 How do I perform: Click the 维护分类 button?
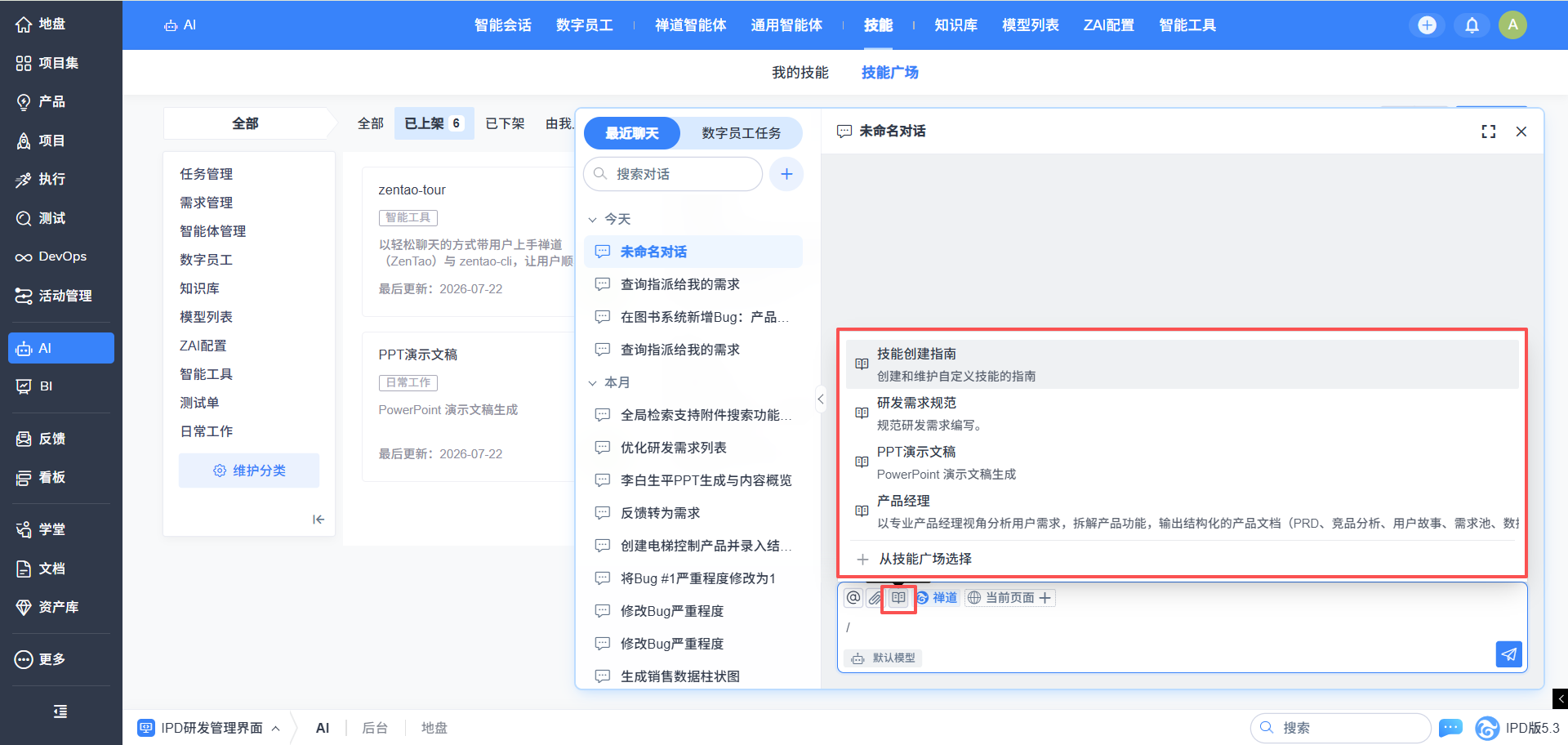coord(249,471)
